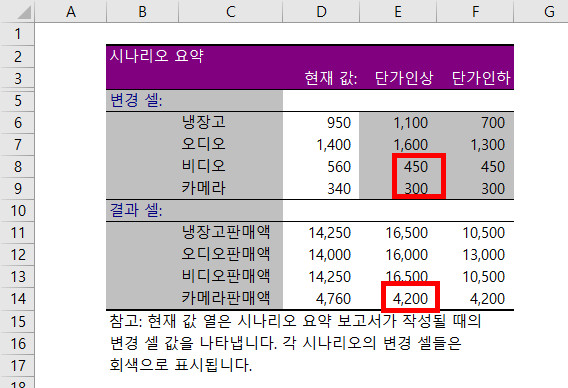Click 4,200 in the 단가인하 column
The height and width of the screenshot is (388, 568).
pyautogui.click(x=475, y=299)
